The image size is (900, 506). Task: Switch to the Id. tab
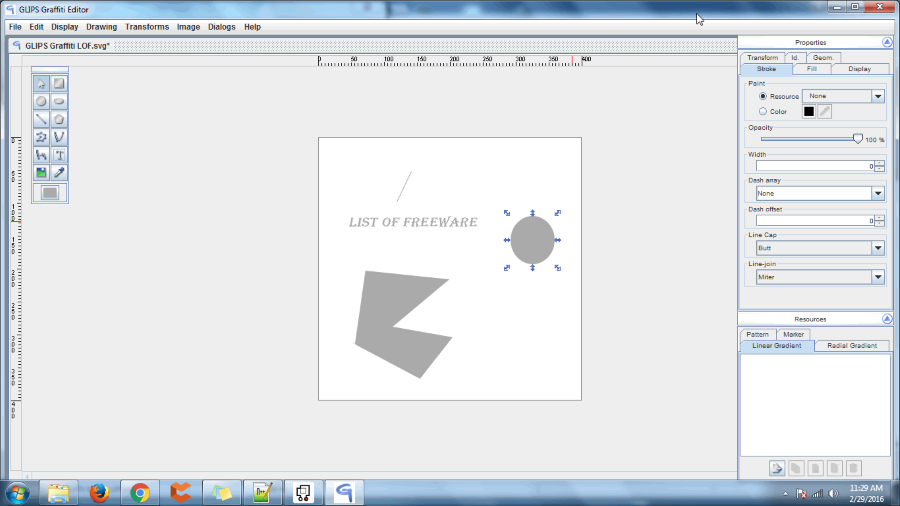click(x=795, y=57)
